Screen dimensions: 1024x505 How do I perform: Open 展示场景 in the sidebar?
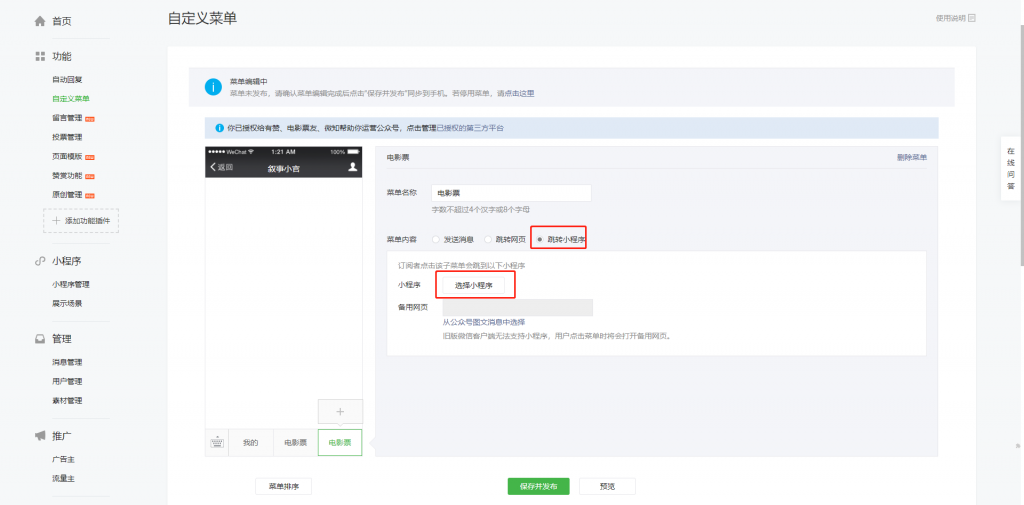tap(67, 304)
